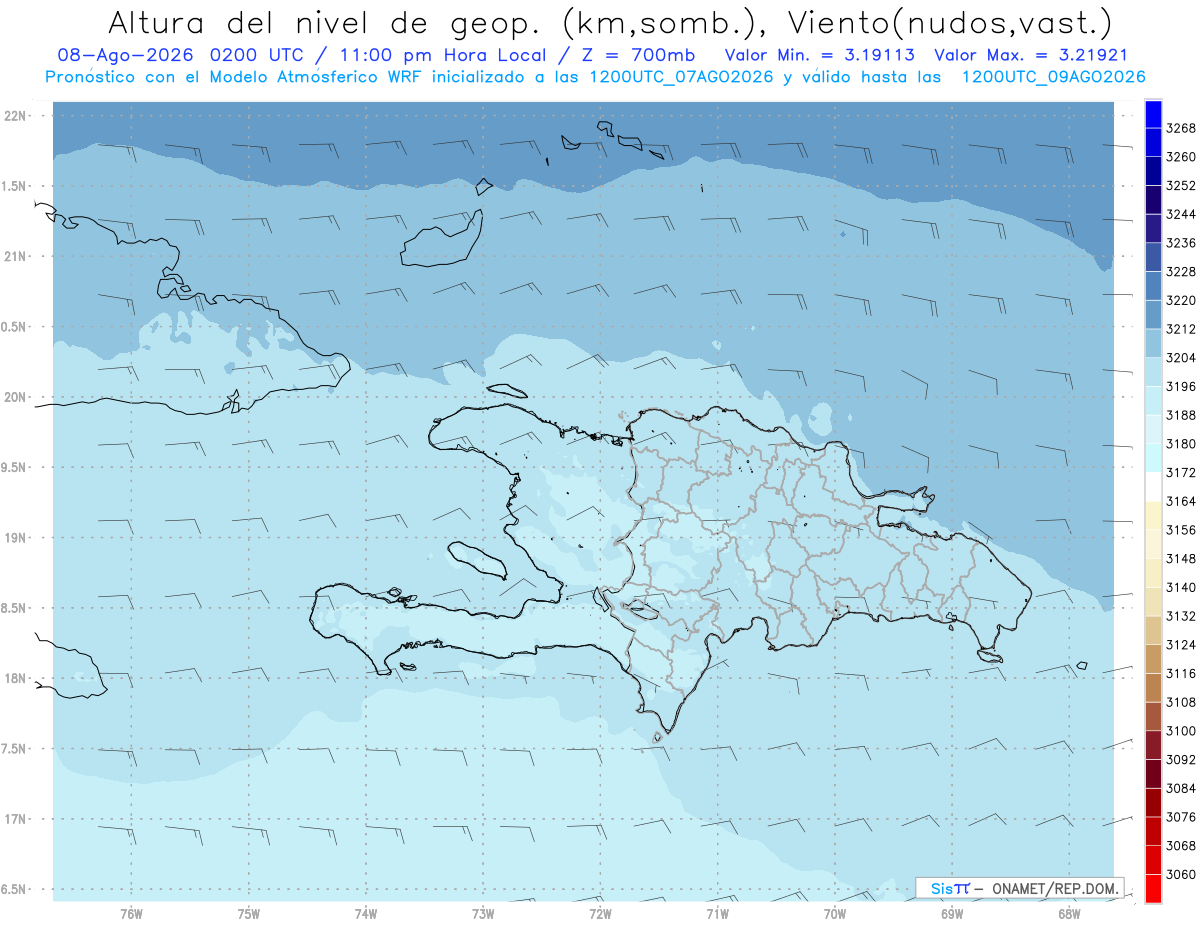Click the 69W longitude label

coord(952,914)
